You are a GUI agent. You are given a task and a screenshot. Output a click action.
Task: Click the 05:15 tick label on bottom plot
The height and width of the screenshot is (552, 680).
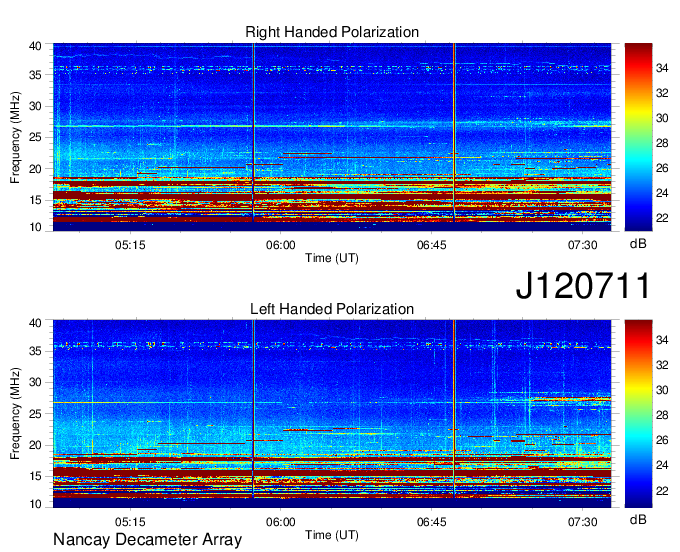point(130,522)
